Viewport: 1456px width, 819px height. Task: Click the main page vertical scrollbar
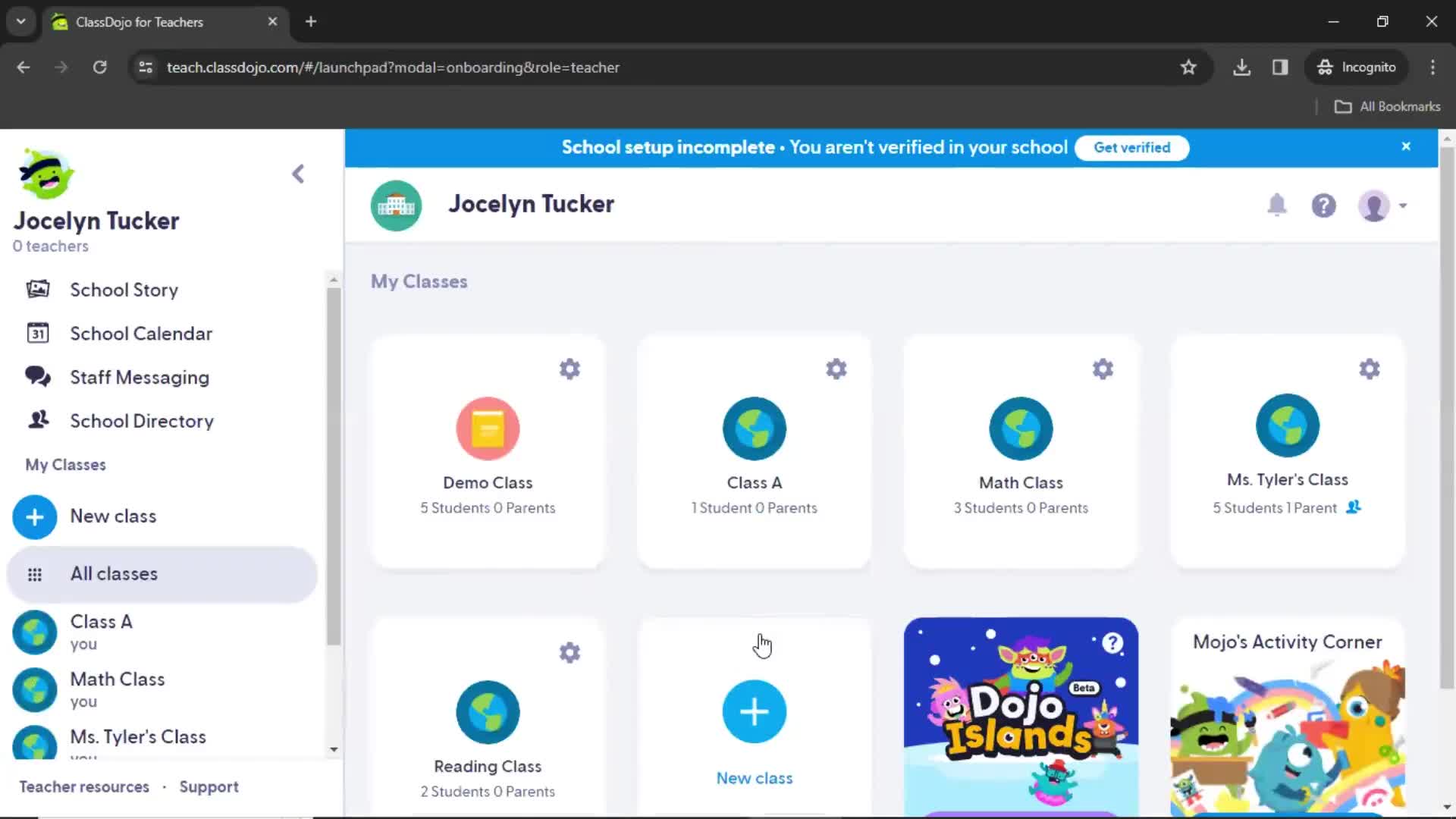(x=1446, y=417)
